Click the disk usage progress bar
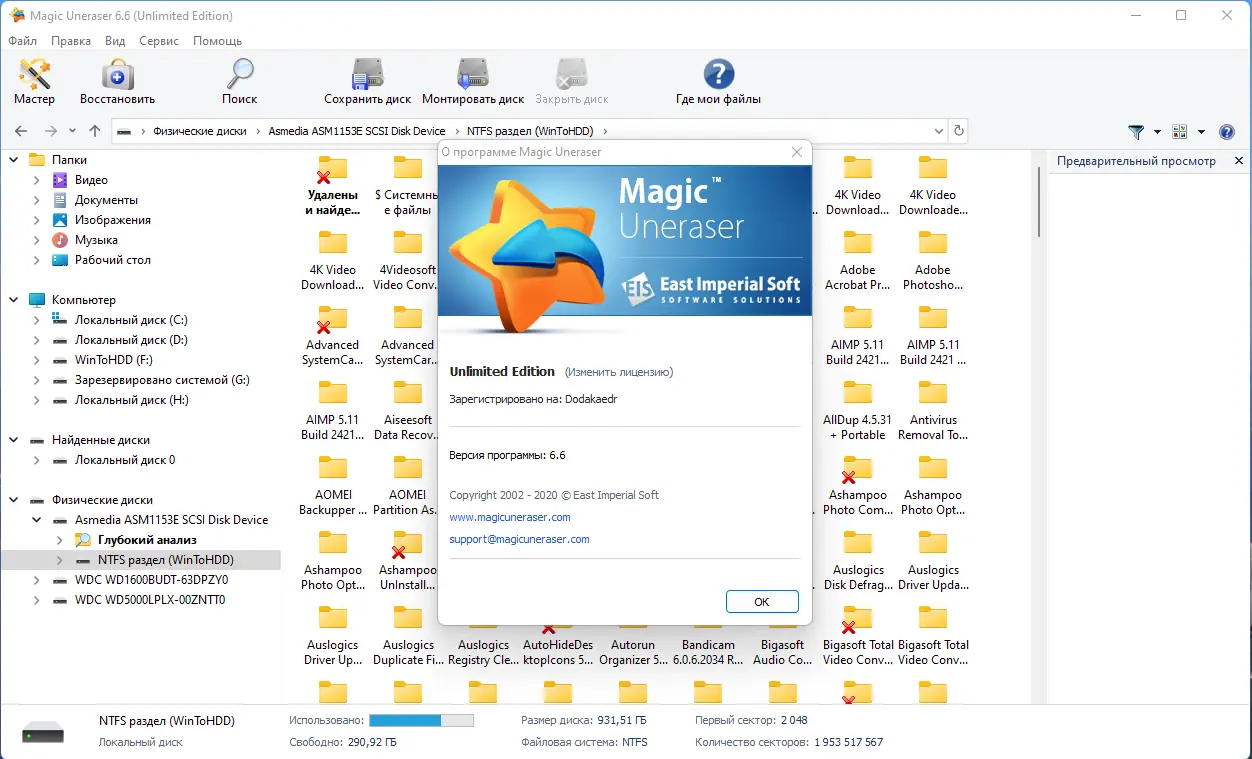Image resolution: width=1252 pixels, height=759 pixels. point(421,718)
